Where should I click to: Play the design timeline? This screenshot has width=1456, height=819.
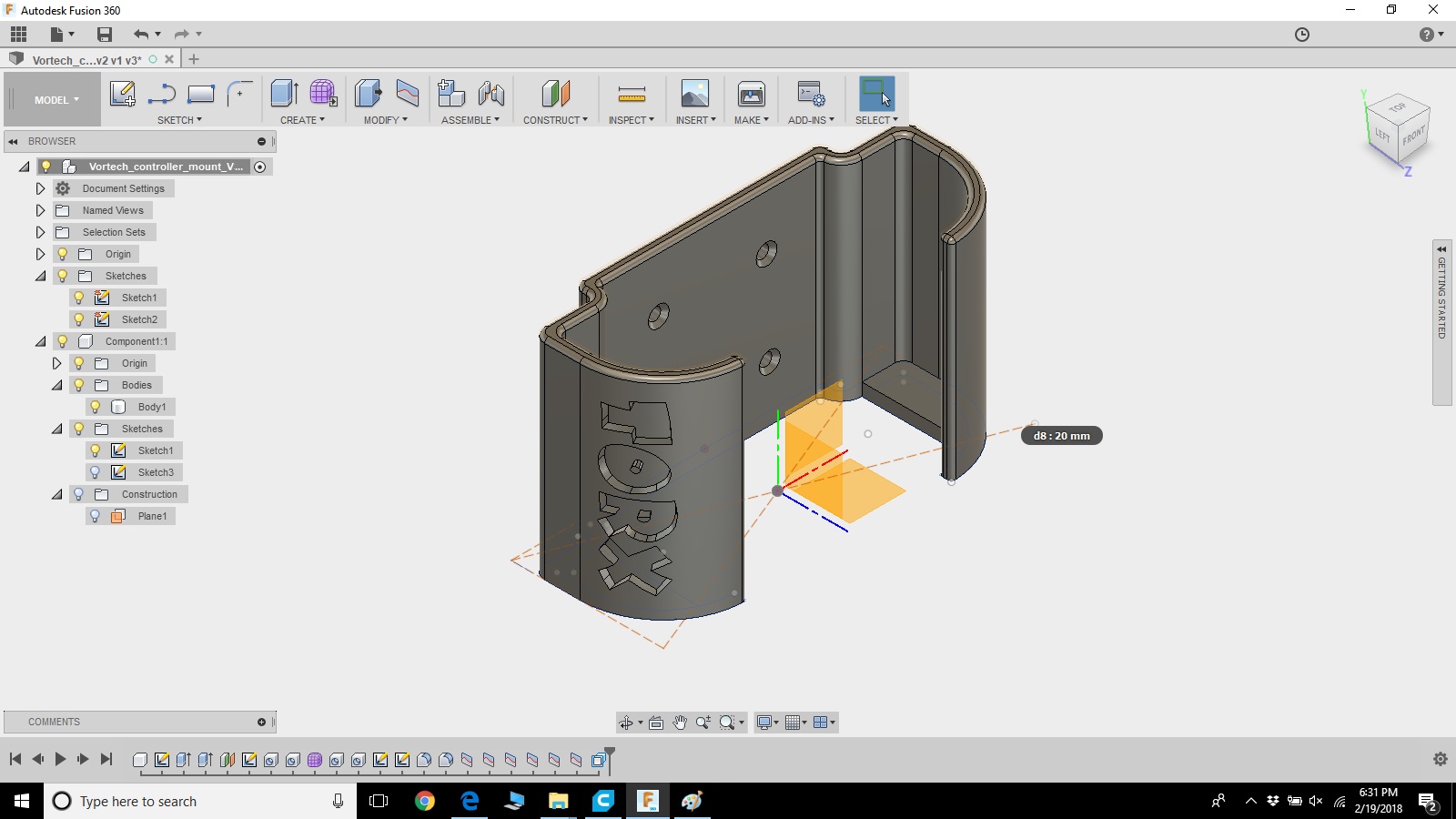[x=60, y=759]
